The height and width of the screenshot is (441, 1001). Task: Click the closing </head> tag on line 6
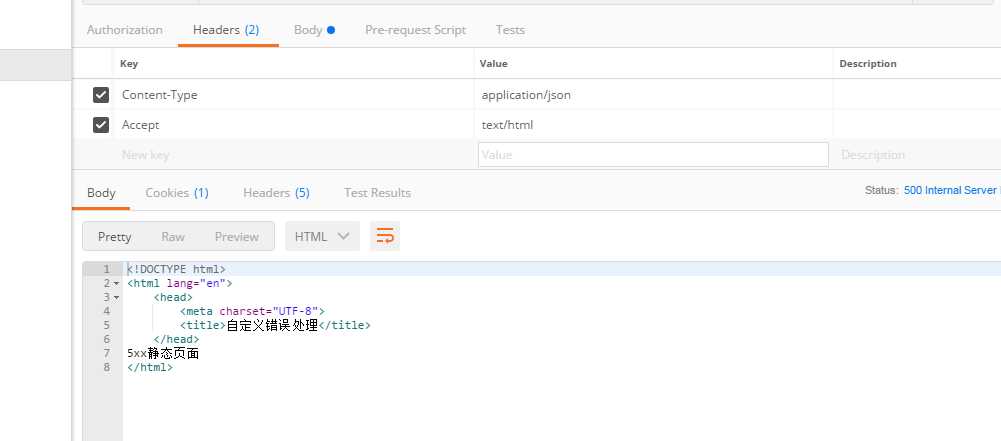click(x=176, y=340)
